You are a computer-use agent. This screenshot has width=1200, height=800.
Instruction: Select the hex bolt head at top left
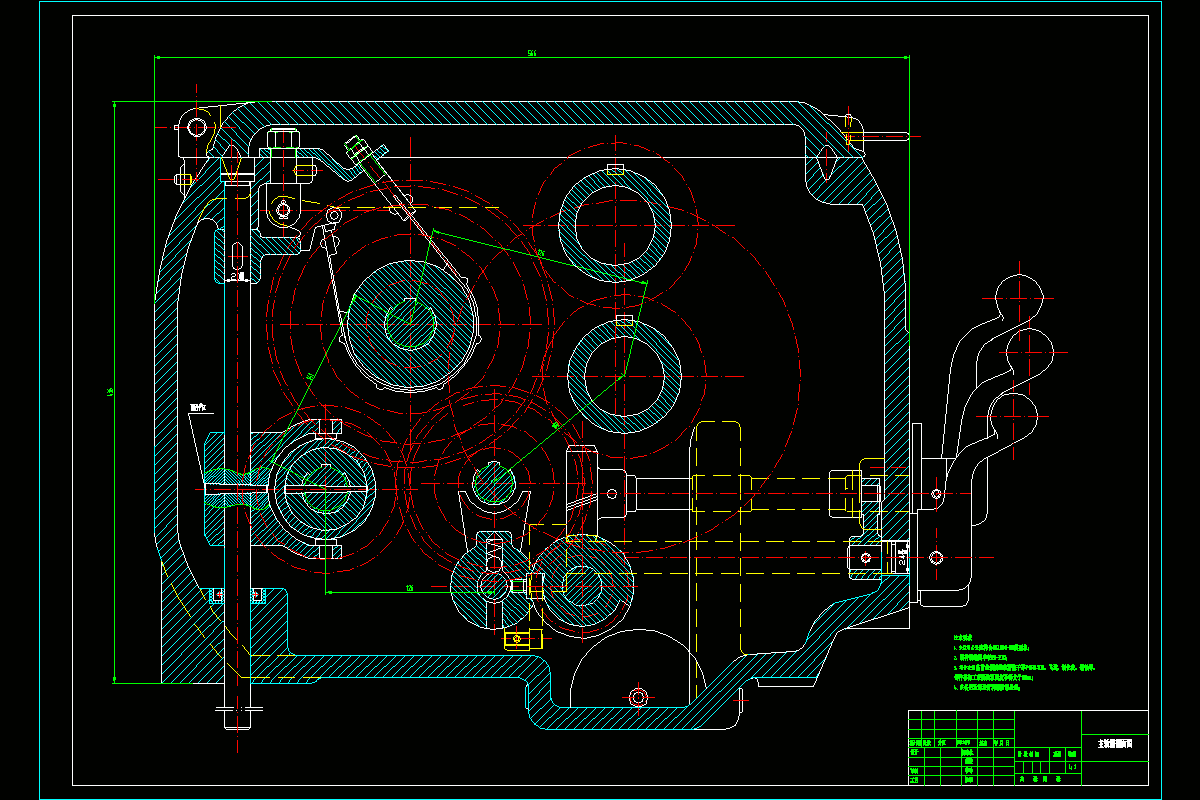284,138
